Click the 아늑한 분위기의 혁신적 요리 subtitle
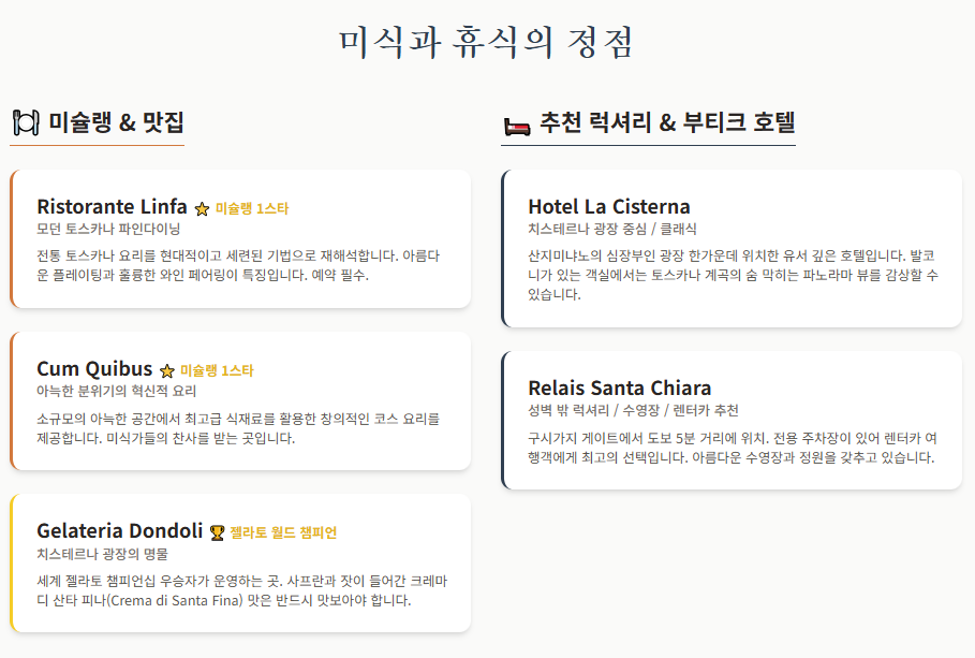The image size is (975, 658). tap(116, 391)
